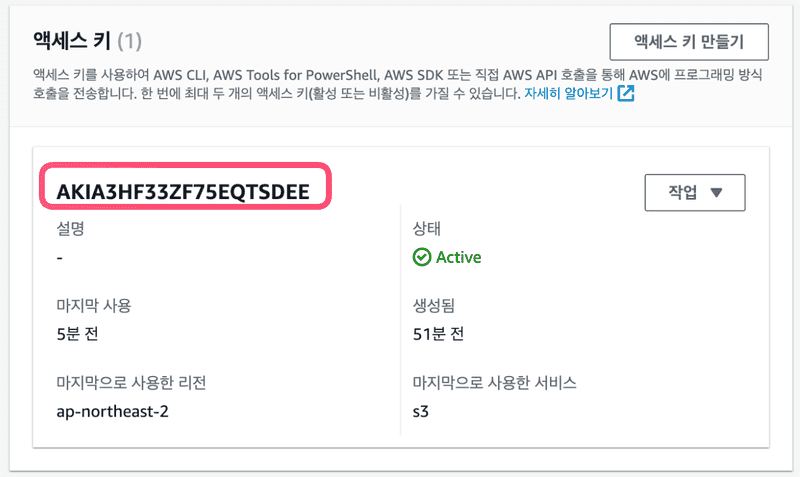Select the s3 service value
Viewport: 800px width, 477px height.
(x=421, y=410)
